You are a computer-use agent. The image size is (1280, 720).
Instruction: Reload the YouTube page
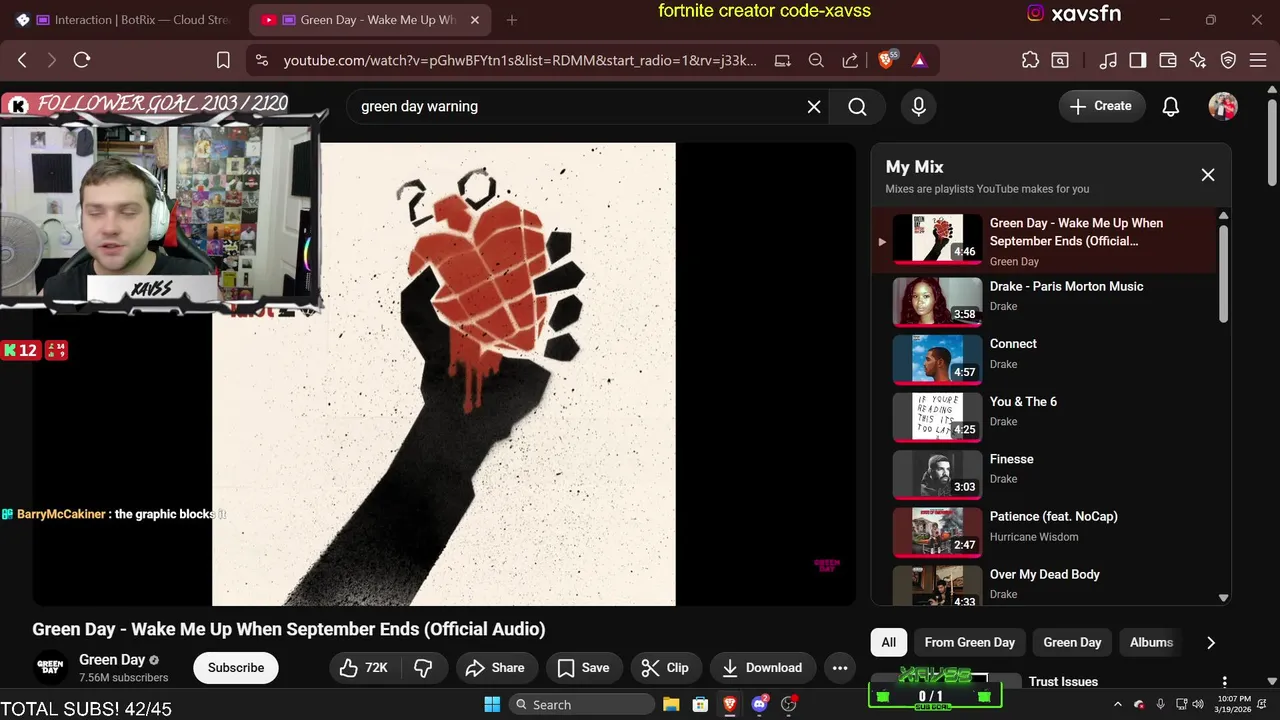[x=82, y=60]
